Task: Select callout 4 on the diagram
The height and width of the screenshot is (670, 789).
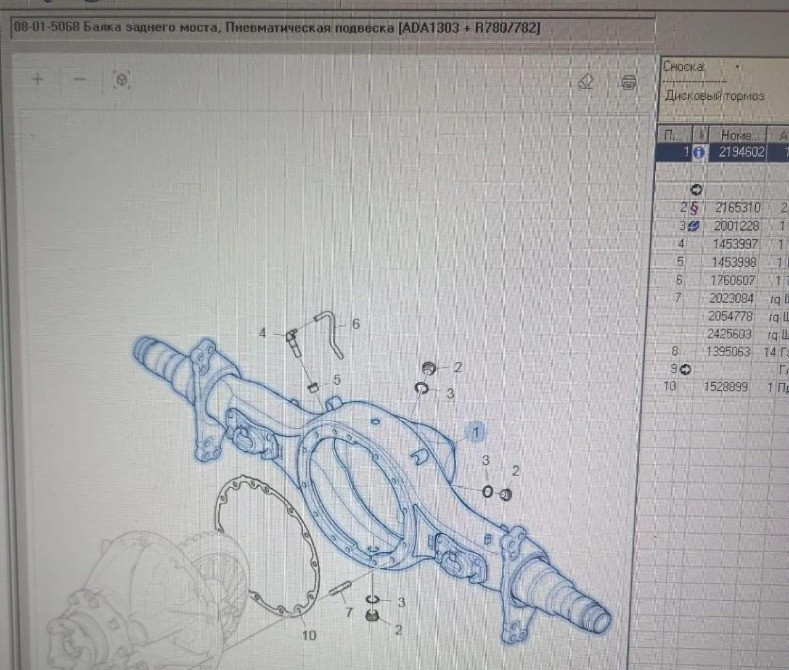Action: (263, 333)
